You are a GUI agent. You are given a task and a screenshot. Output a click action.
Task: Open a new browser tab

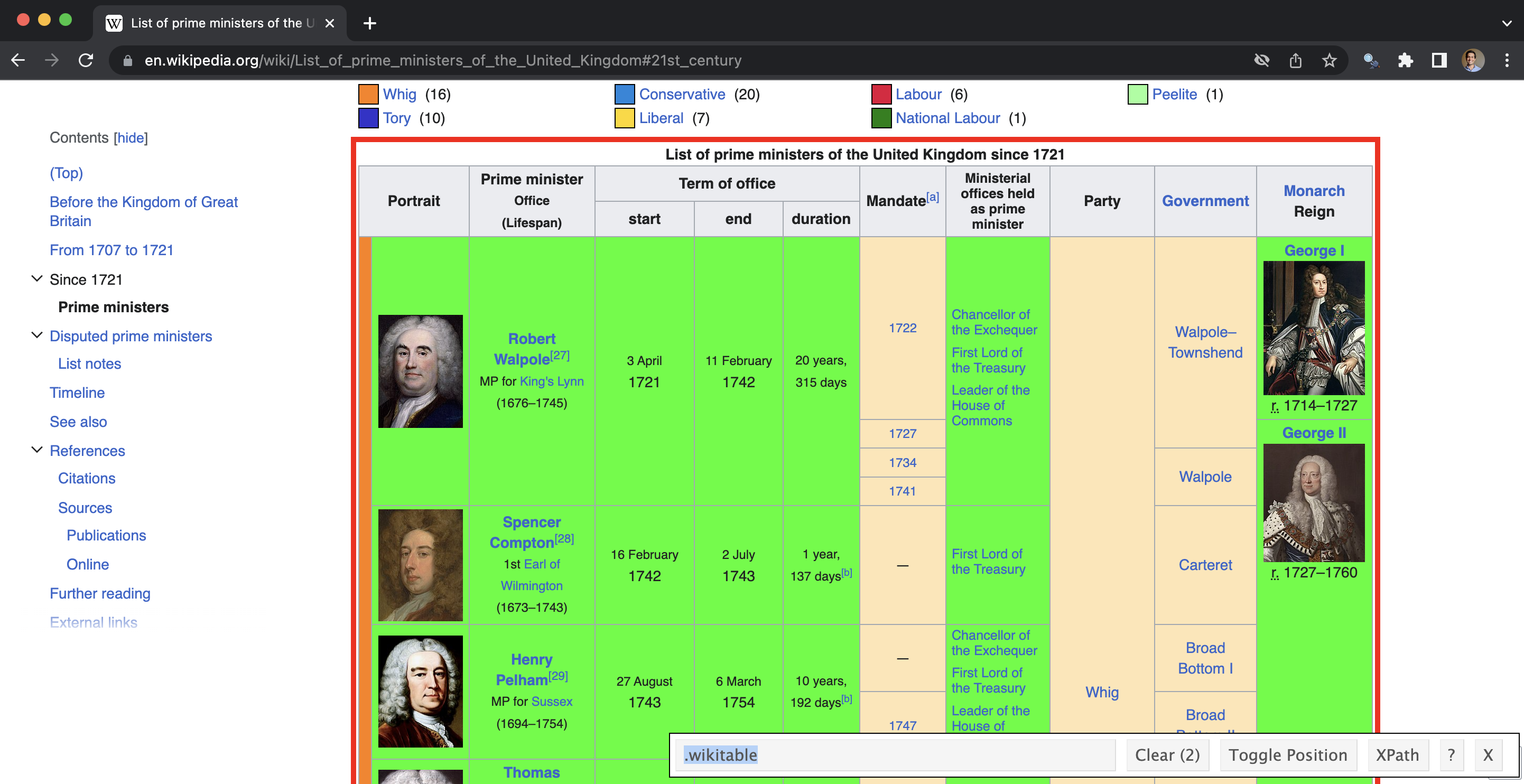[x=370, y=23]
